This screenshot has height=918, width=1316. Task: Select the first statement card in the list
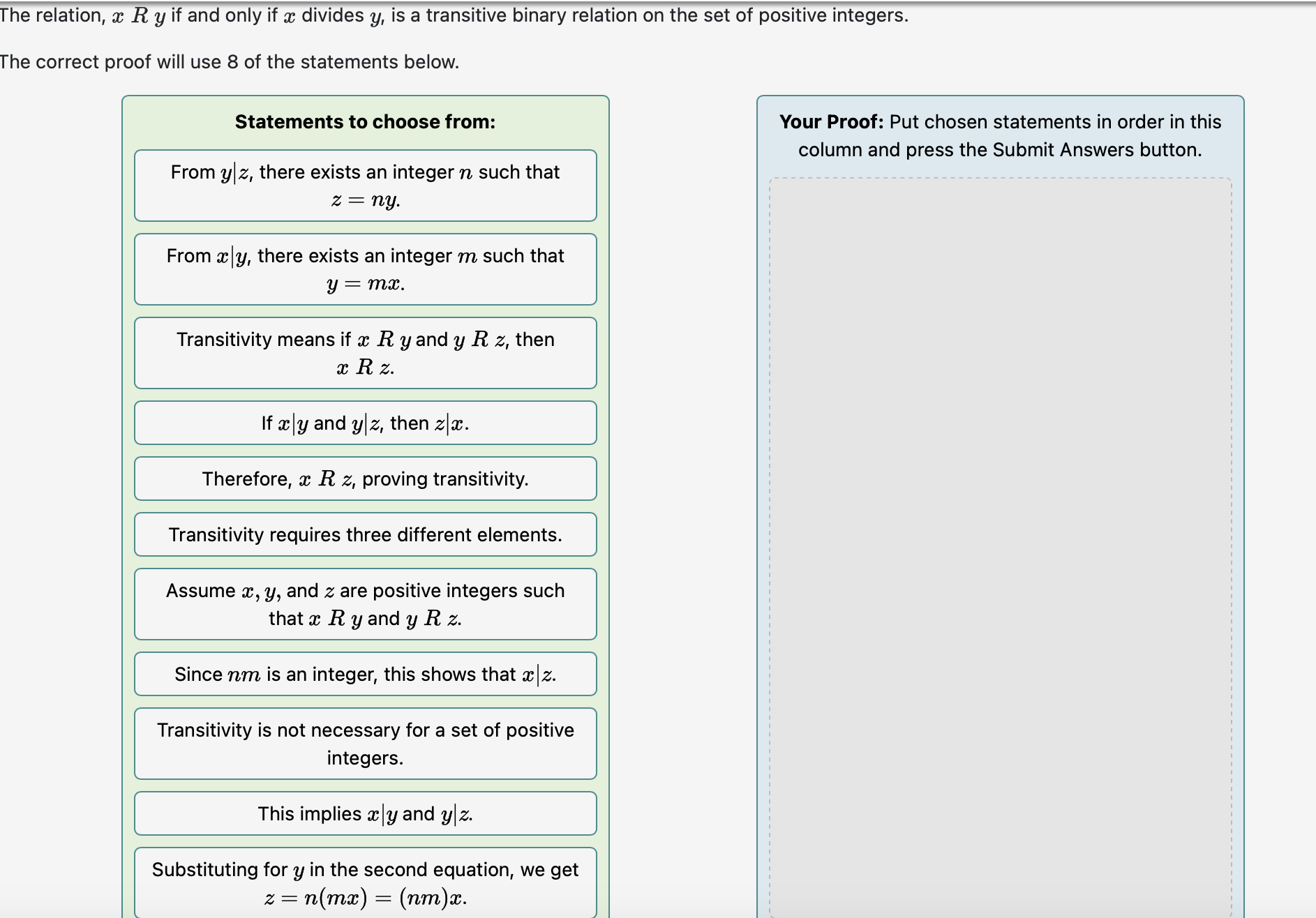click(x=365, y=186)
